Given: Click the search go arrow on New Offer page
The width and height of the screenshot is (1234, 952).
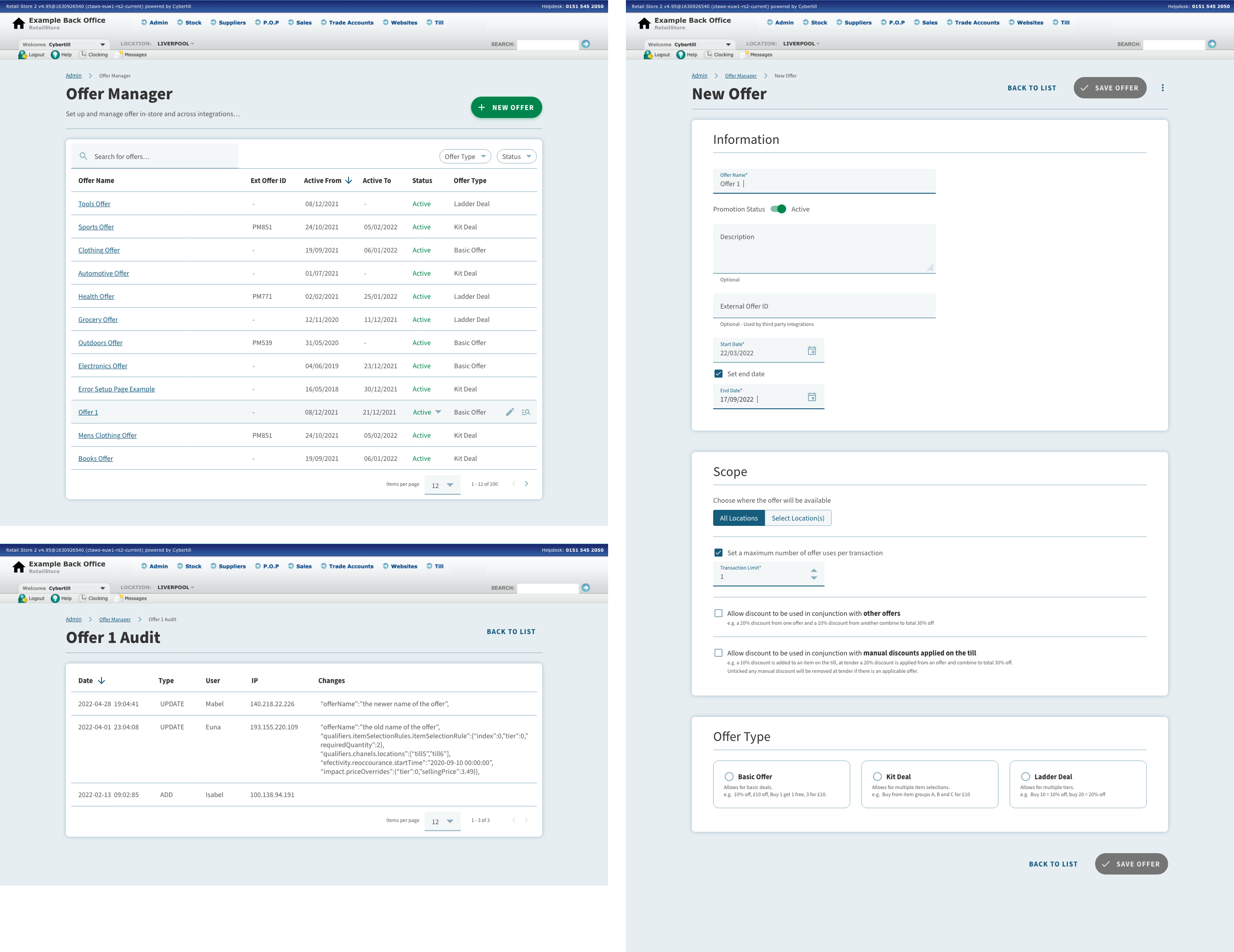Looking at the screenshot, I should [x=1212, y=44].
